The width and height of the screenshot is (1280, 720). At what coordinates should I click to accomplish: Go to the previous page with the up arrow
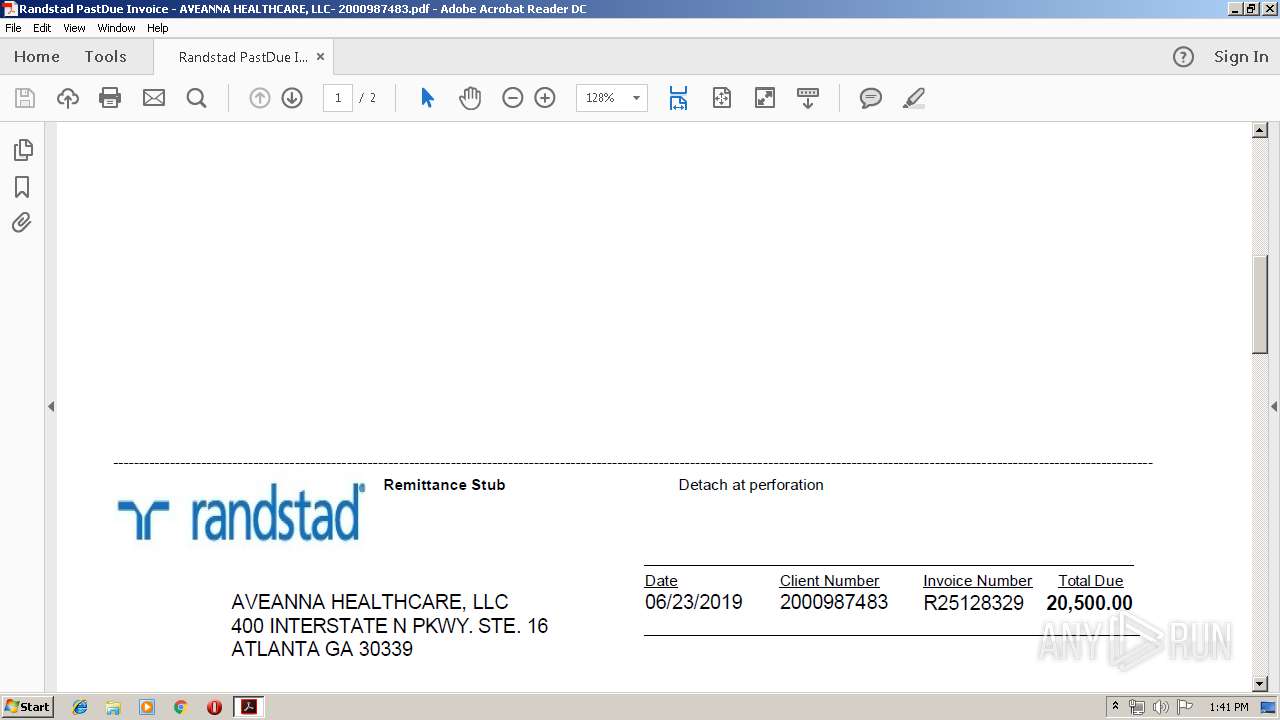click(x=260, y=98)
